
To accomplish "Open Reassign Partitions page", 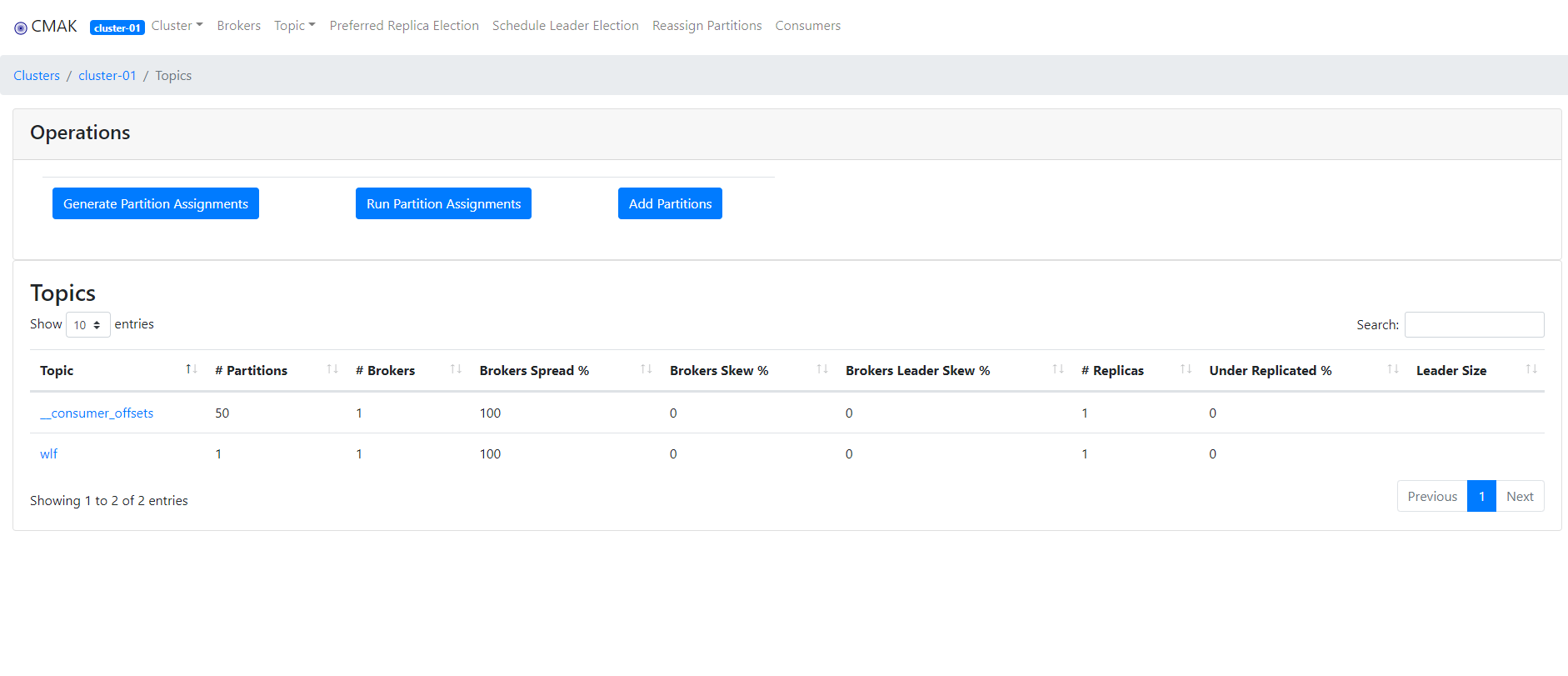I will click(707, 26).
